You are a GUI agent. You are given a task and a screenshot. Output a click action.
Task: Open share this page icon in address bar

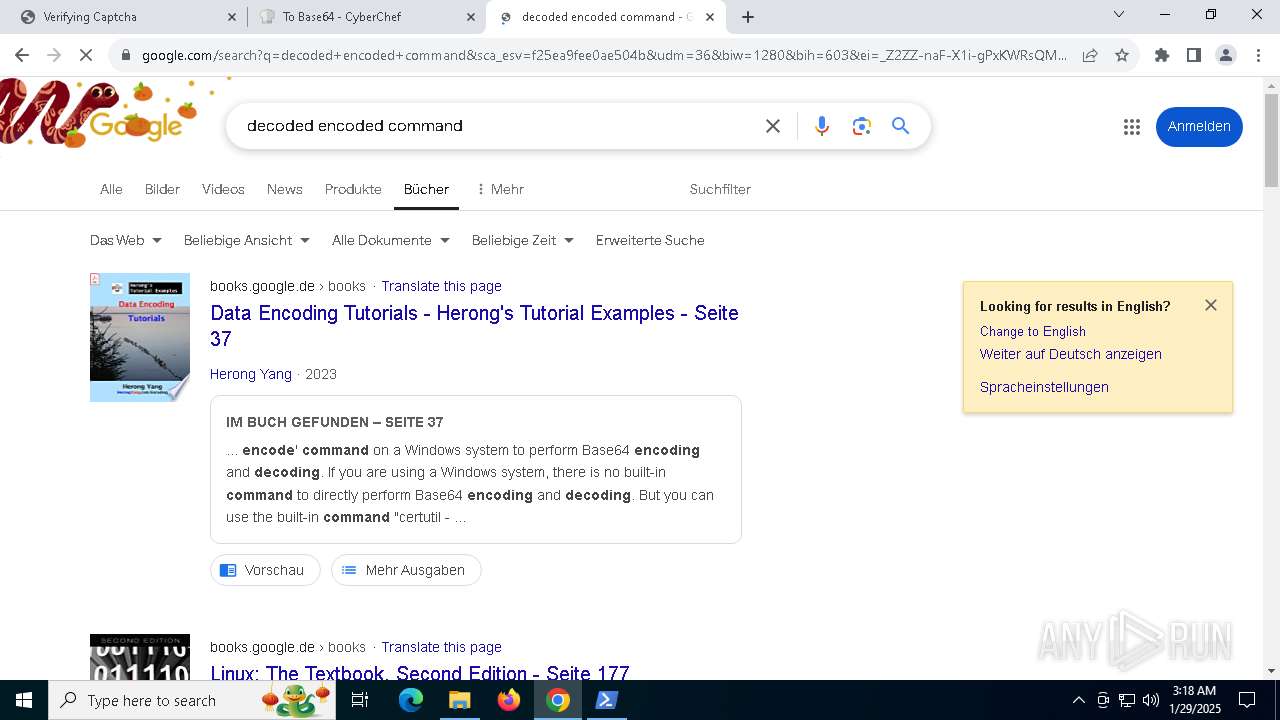pyautogui.click(x=1090, y=55)
